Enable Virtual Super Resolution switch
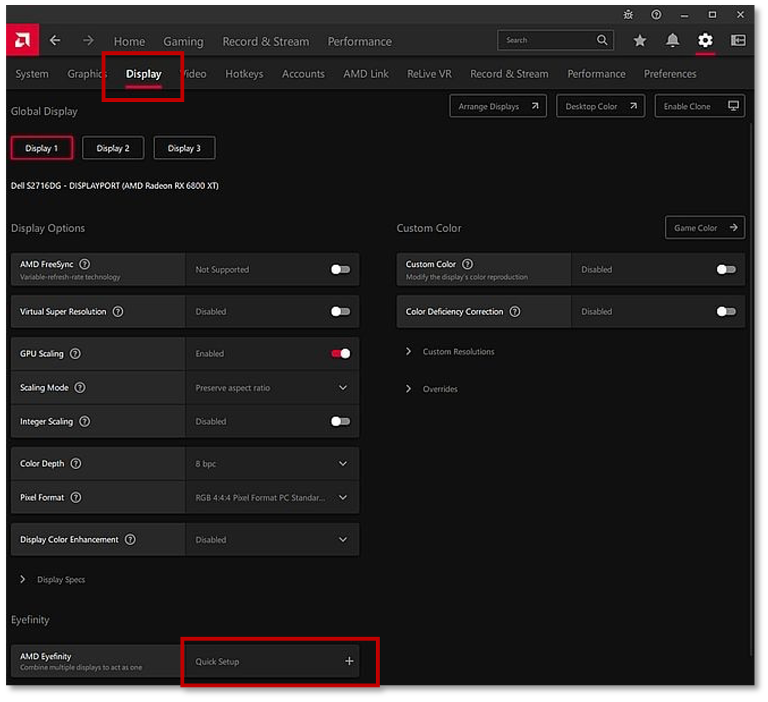The image size is (768, 702). 340,312
